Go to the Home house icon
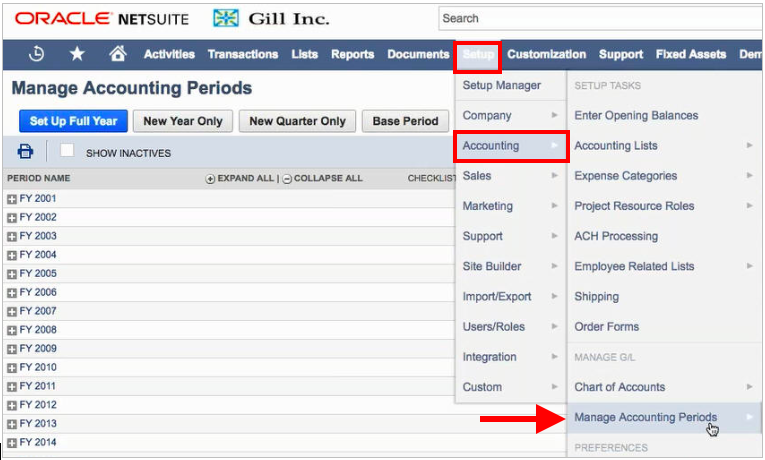The width and height of the screenshot is (765, 460). [x=118, y=53]
